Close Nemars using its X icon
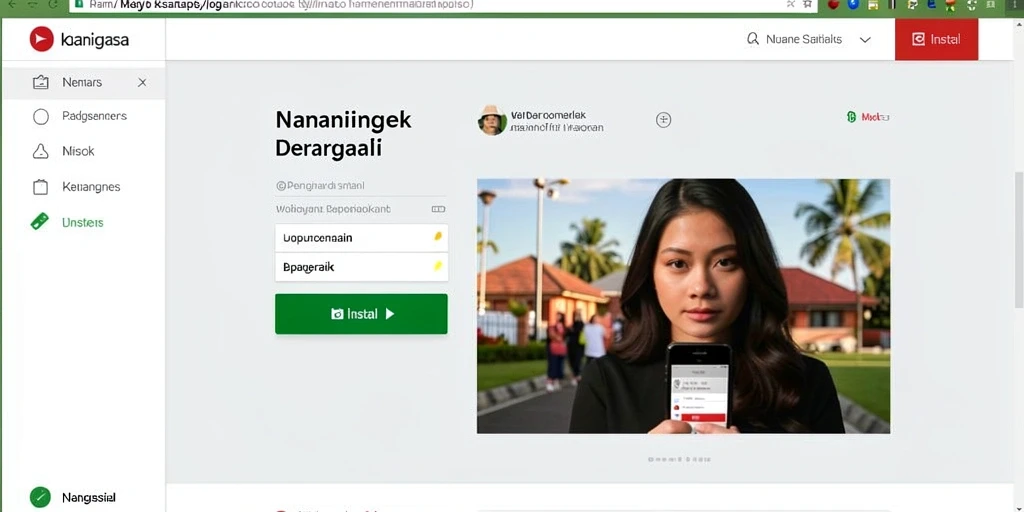 [x=142, y=82]
